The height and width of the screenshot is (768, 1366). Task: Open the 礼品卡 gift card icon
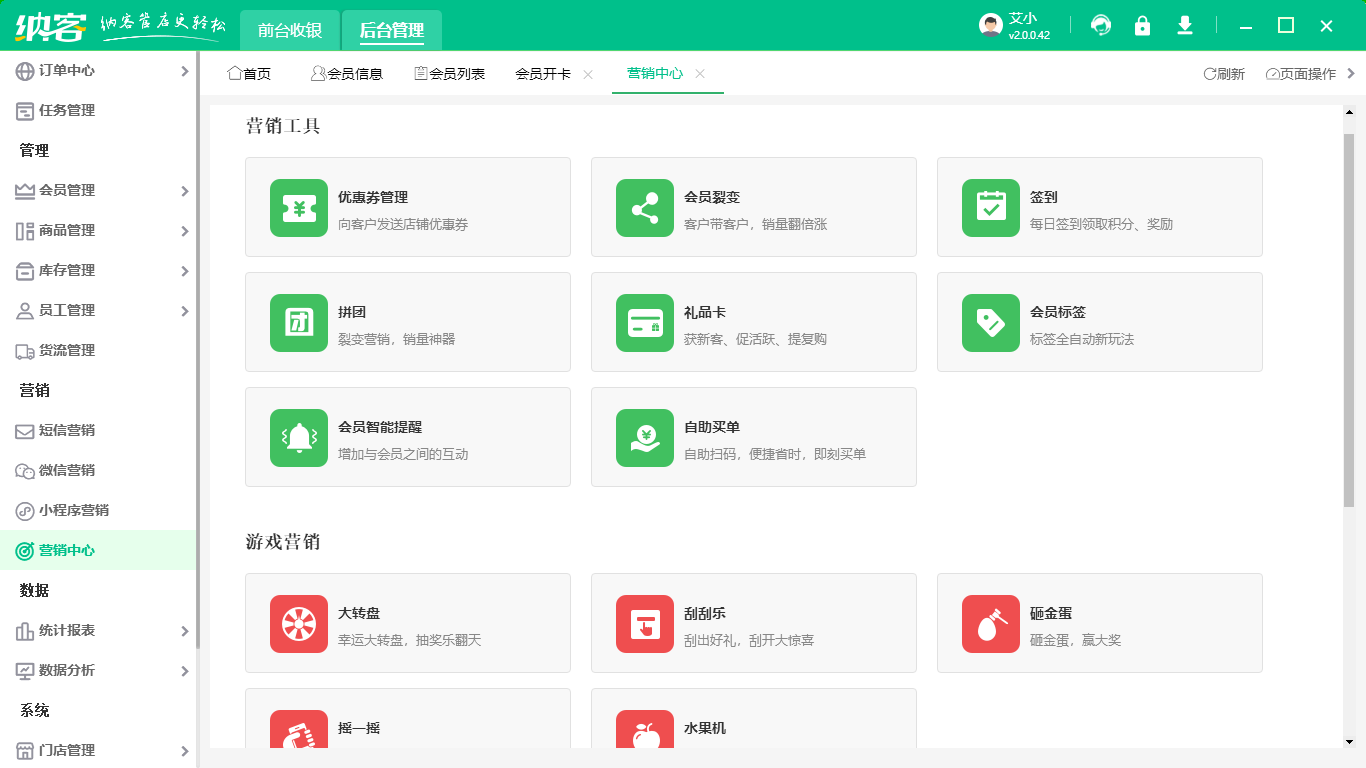[644, 322]
